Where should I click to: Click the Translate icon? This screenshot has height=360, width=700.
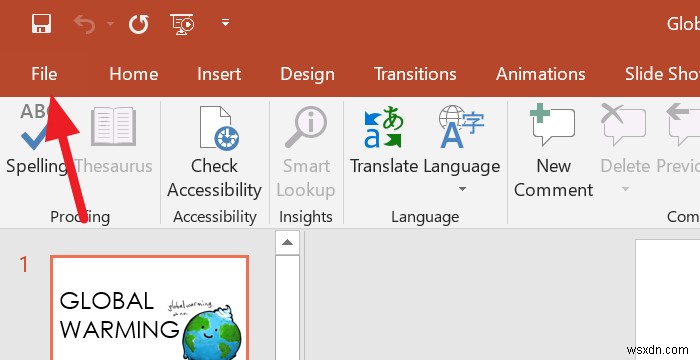383,127
